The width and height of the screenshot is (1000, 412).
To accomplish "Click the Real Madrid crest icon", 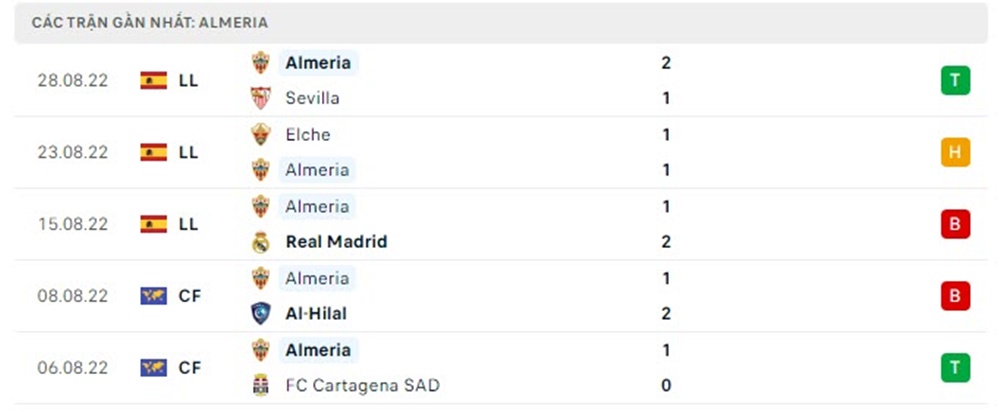I will click(x=260, y=242).
